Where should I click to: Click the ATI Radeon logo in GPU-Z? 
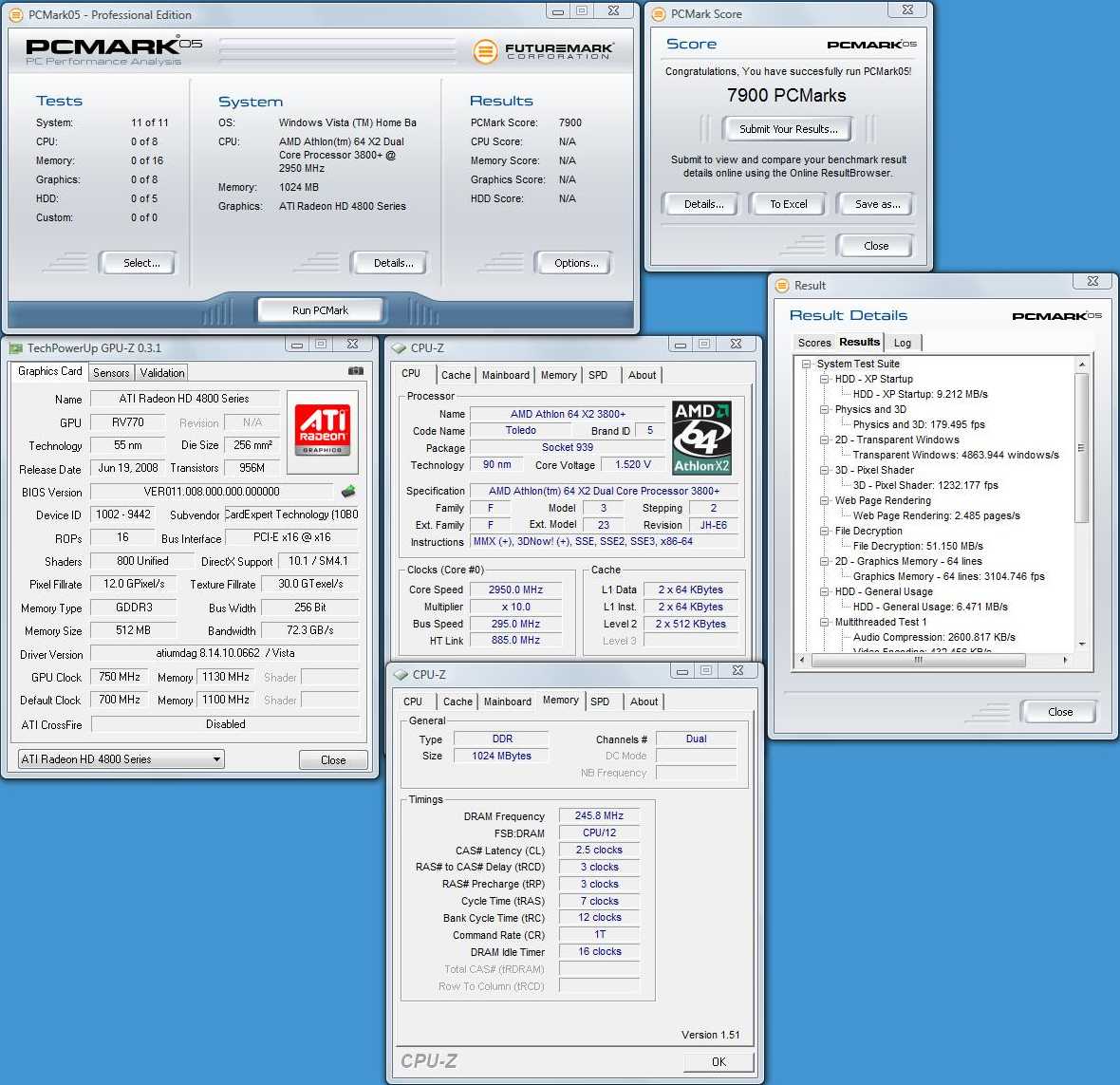(322, 431)
